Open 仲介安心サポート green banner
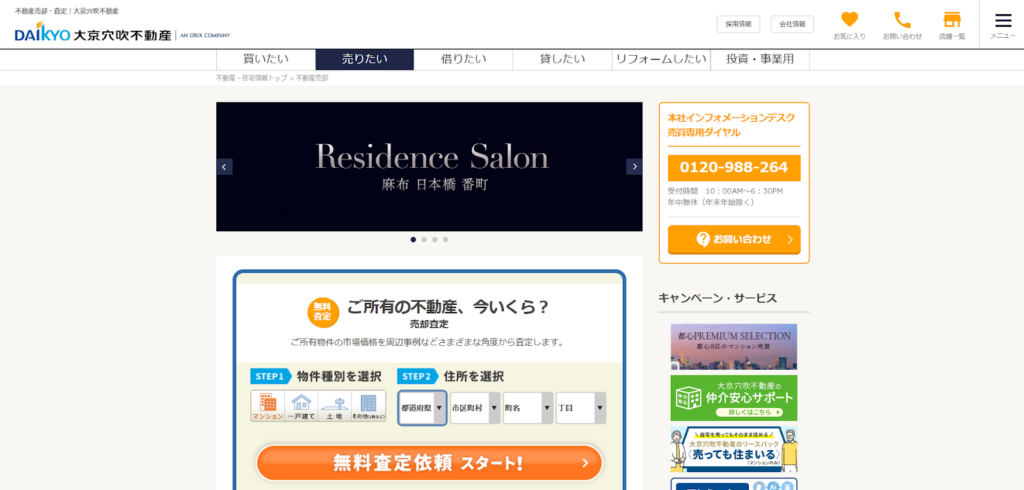The width and height of the screenshot is (1024, 490). (734, 398)
